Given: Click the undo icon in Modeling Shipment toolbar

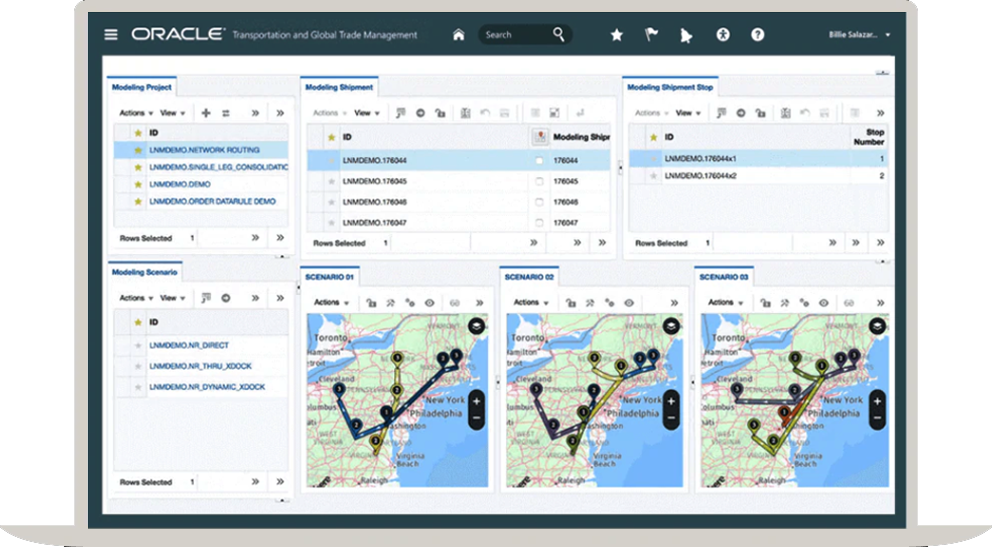Looking at the screenshot, I should (x=485, y=113).
